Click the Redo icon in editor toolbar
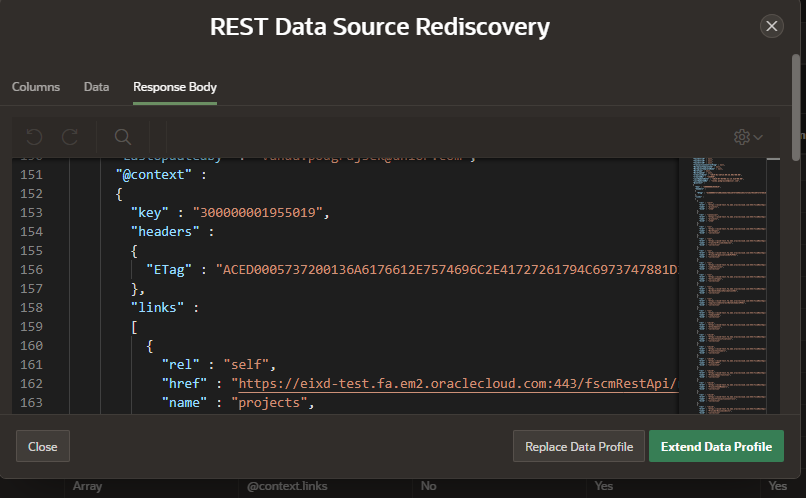Image resolution: width=806 pixels, height=498 pixels. pyautogui.click(x=70, y=136)
